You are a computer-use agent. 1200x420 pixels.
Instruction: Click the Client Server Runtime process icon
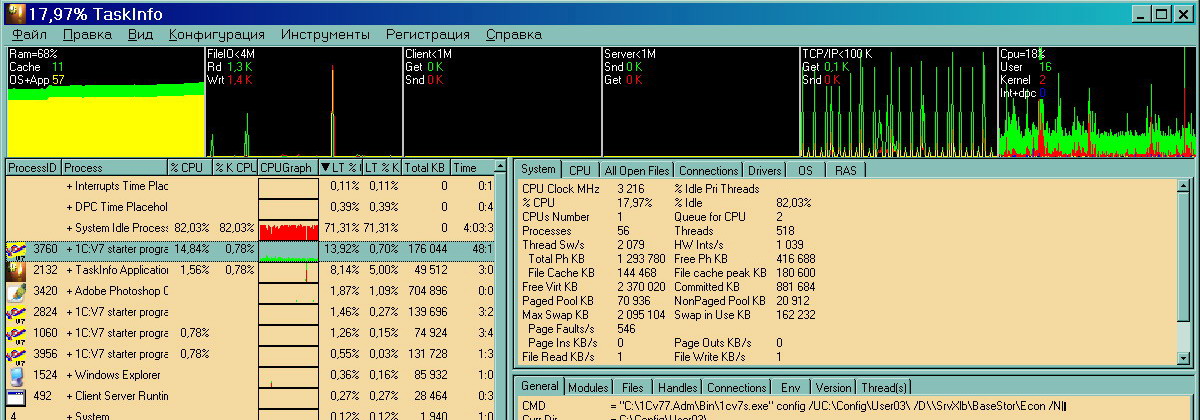point(16,396)
